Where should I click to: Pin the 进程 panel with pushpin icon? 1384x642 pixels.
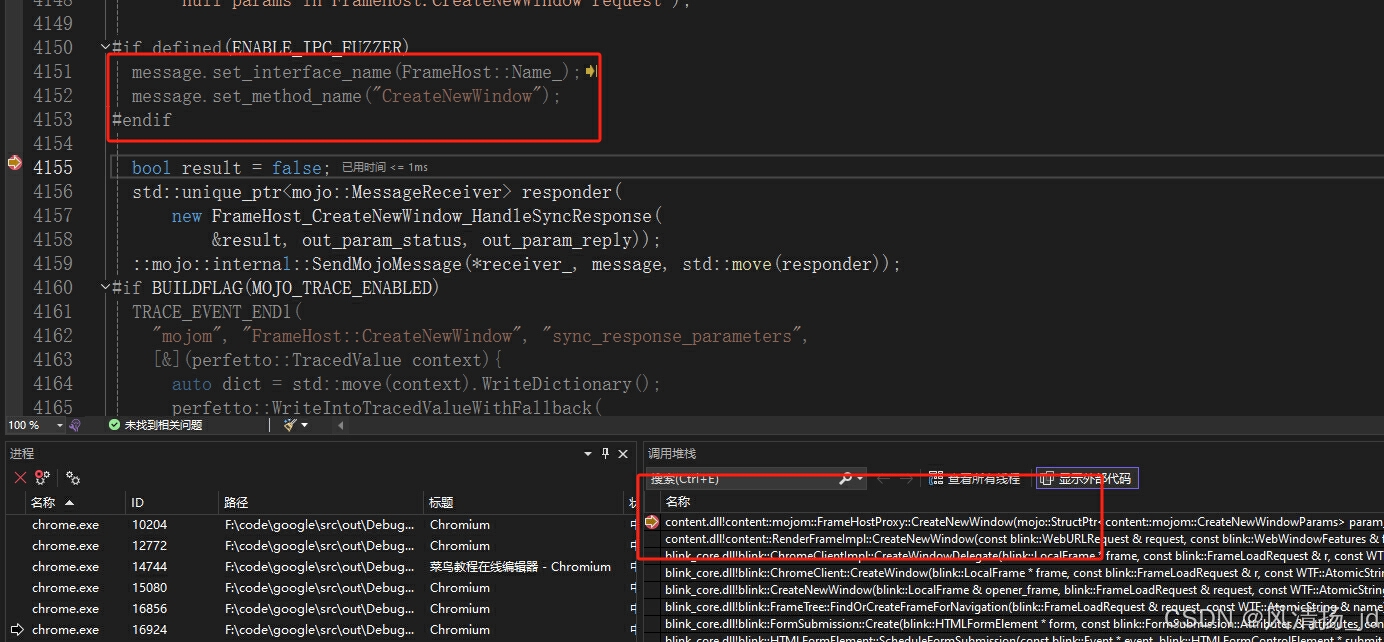[606, 454]
